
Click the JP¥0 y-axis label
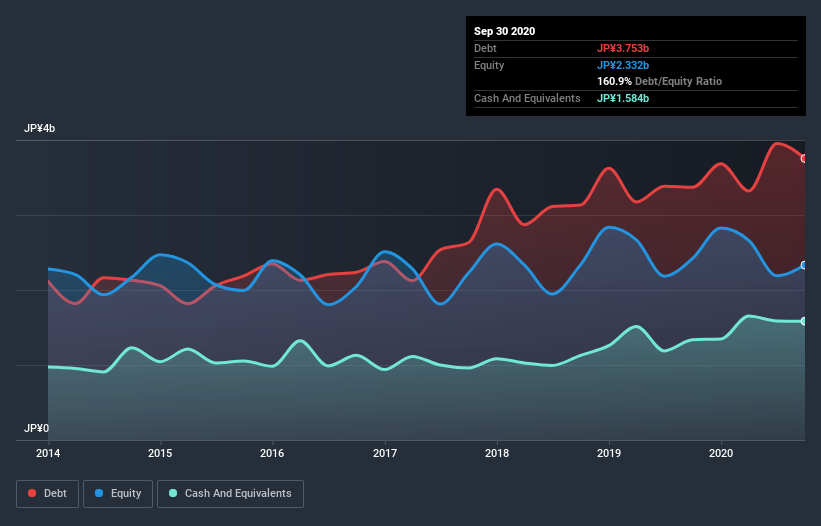coord(36,428)
